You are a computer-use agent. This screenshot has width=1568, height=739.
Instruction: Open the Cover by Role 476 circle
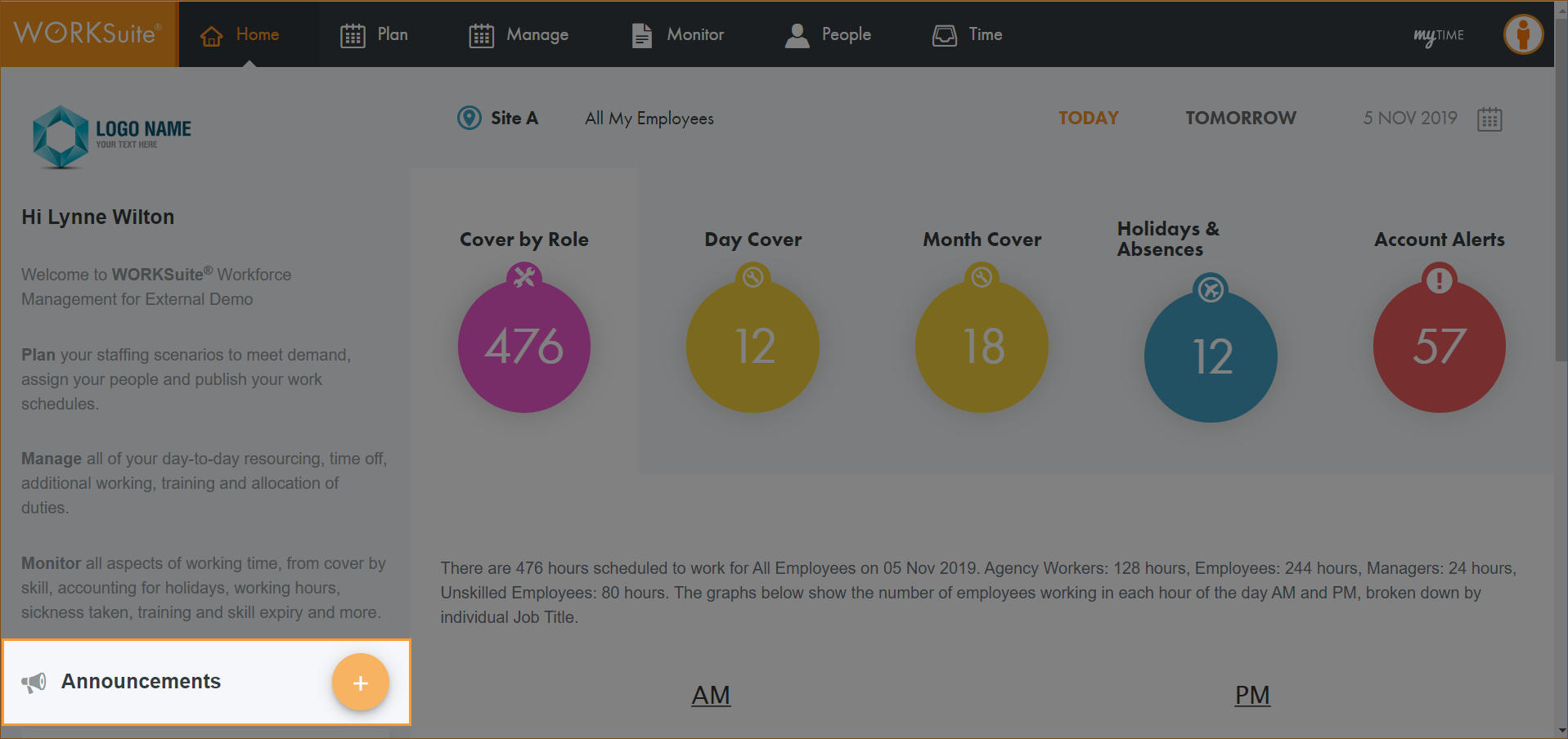[x=523, y=346]
